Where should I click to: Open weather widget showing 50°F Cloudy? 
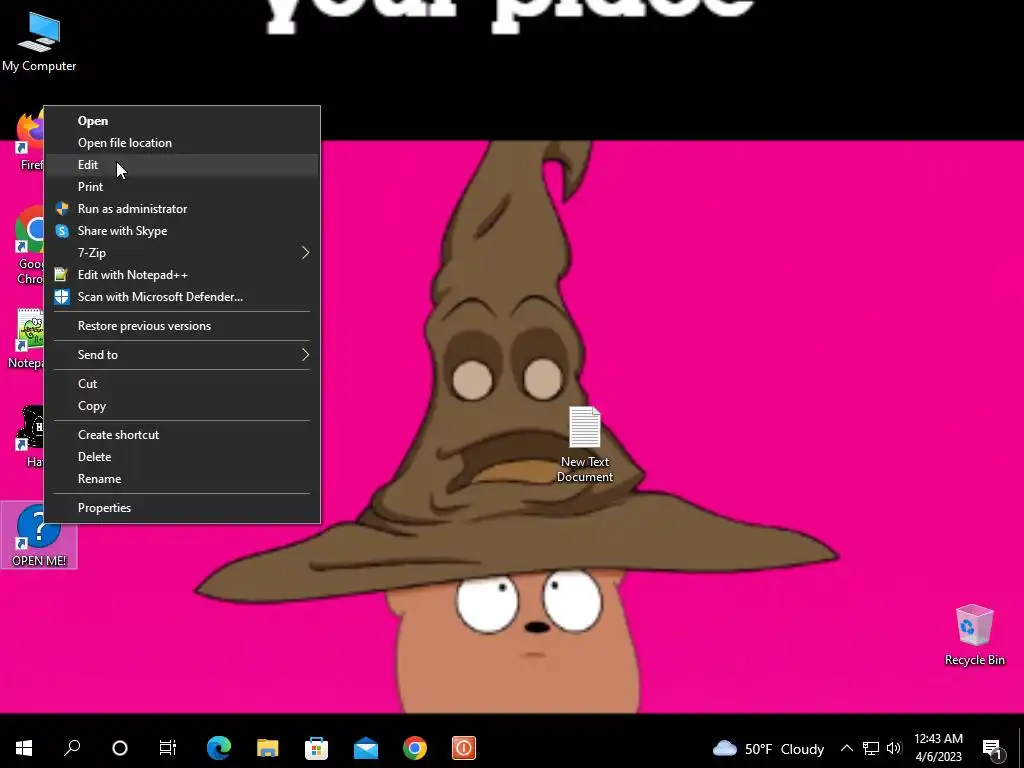pos(768,748)
